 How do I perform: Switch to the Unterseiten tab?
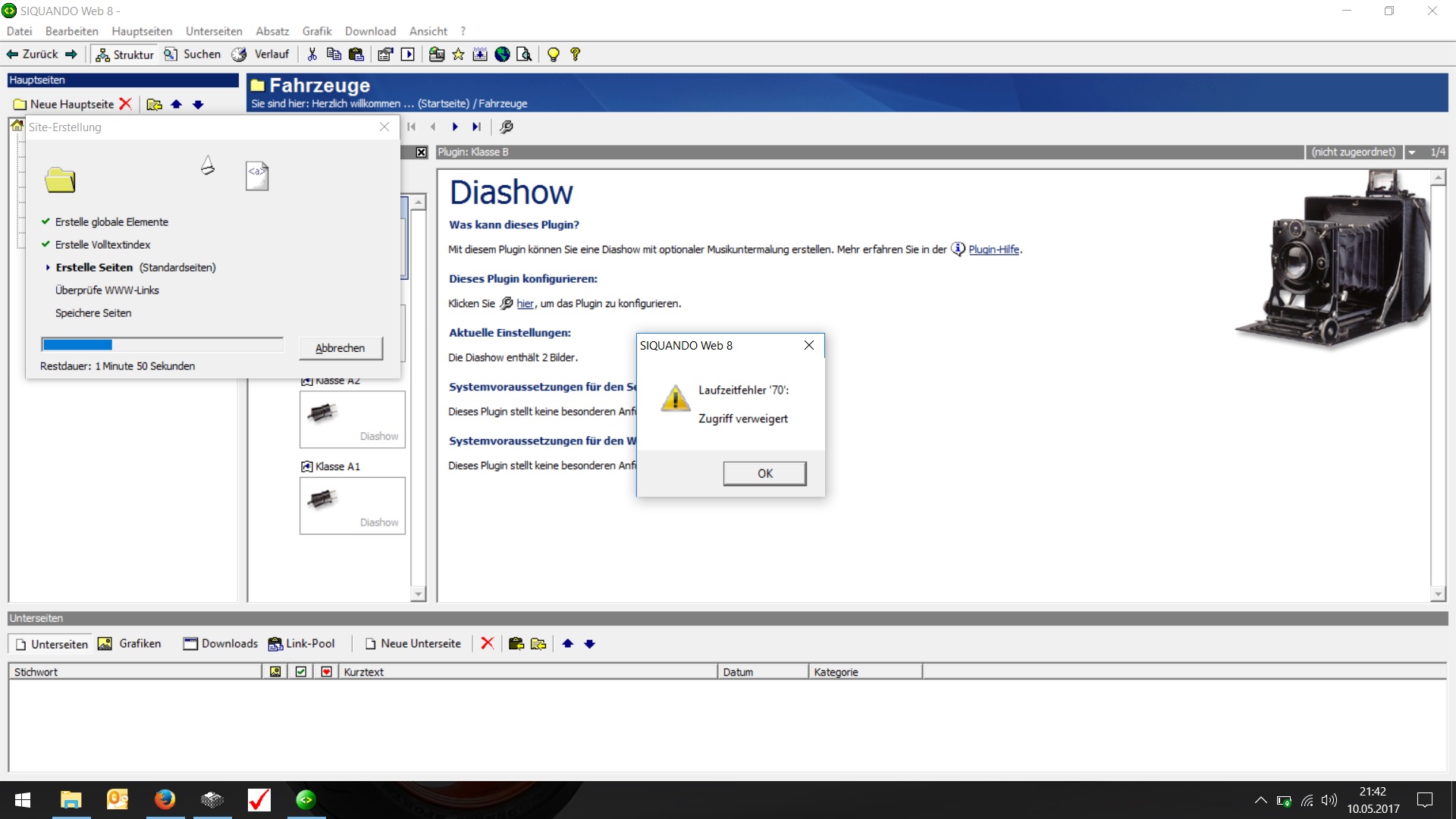pos(51,644)
